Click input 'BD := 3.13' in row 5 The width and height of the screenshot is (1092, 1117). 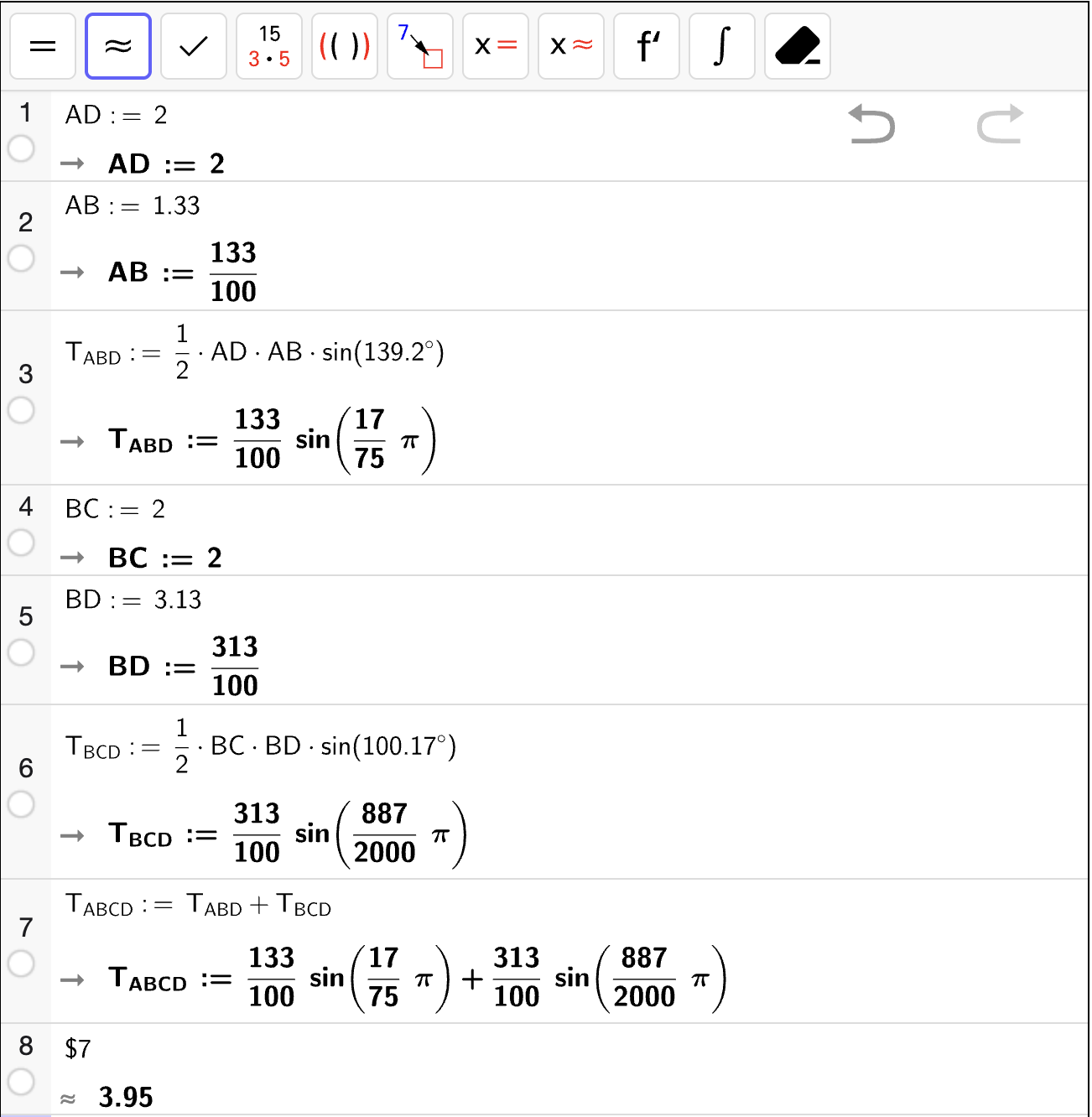pyautogui.click(x=133, y=600)
